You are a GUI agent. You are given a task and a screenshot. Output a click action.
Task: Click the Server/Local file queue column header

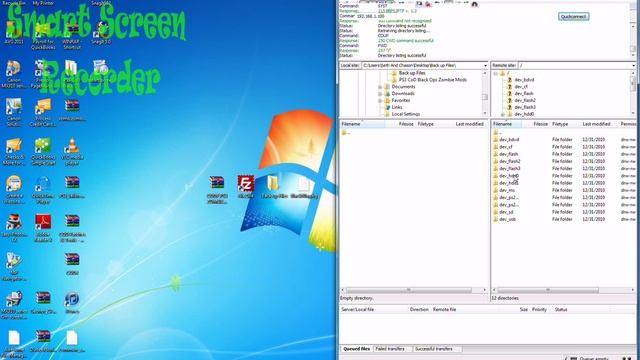(358, 310)
